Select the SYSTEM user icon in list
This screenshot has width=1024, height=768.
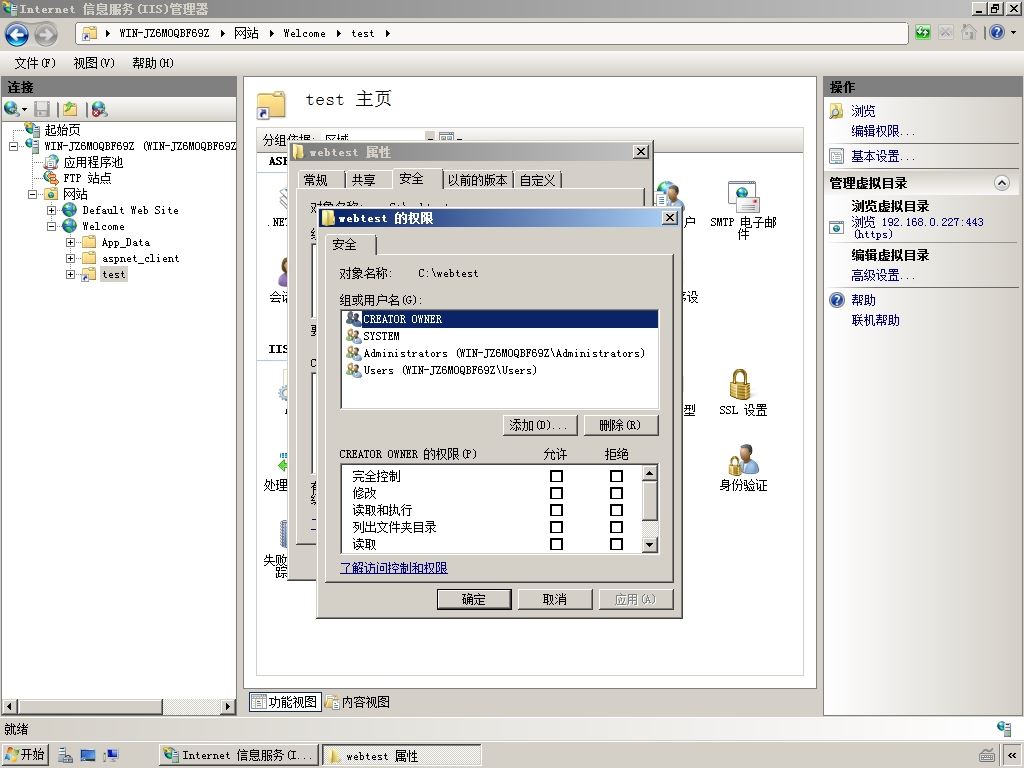point(353,336)
